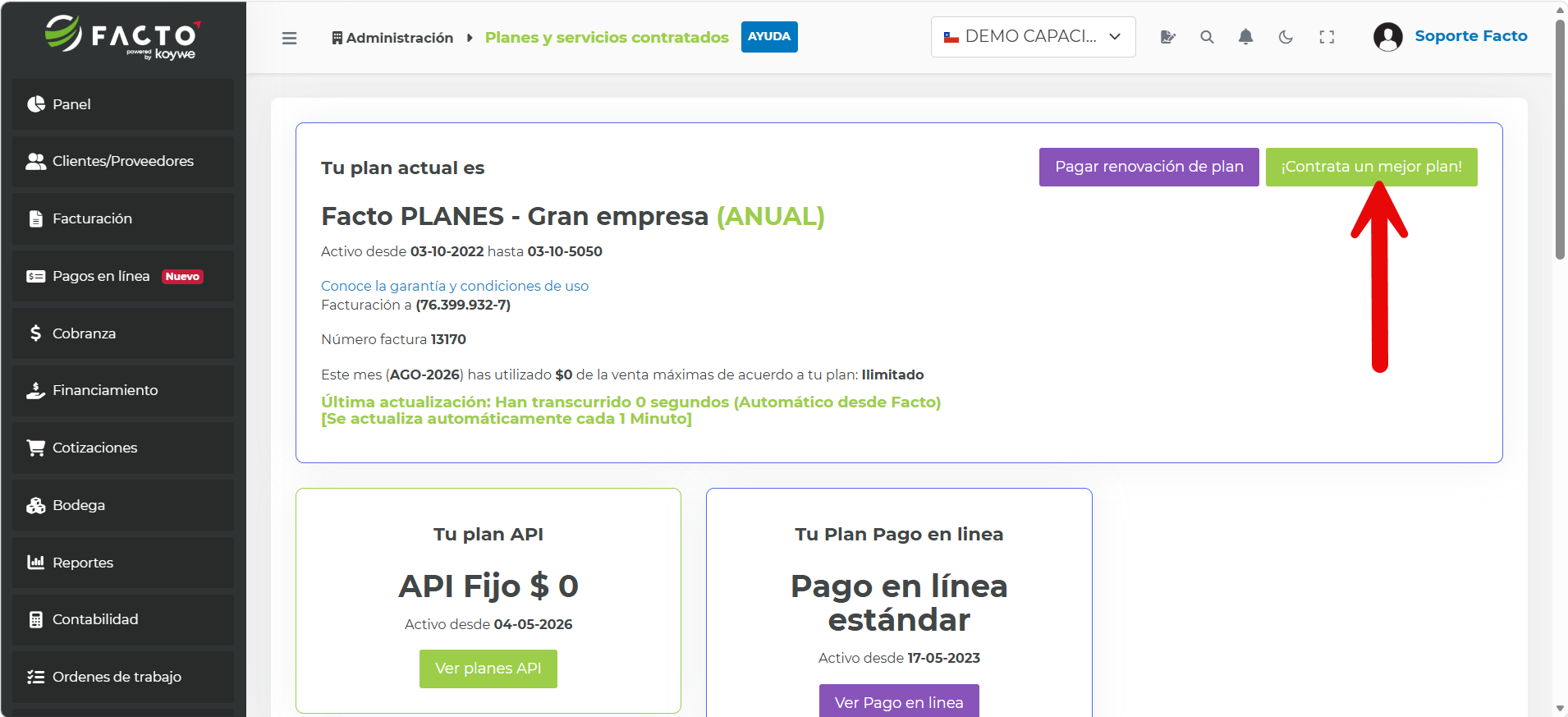
Task: Open Contabilidad menu
Action: 123,619
